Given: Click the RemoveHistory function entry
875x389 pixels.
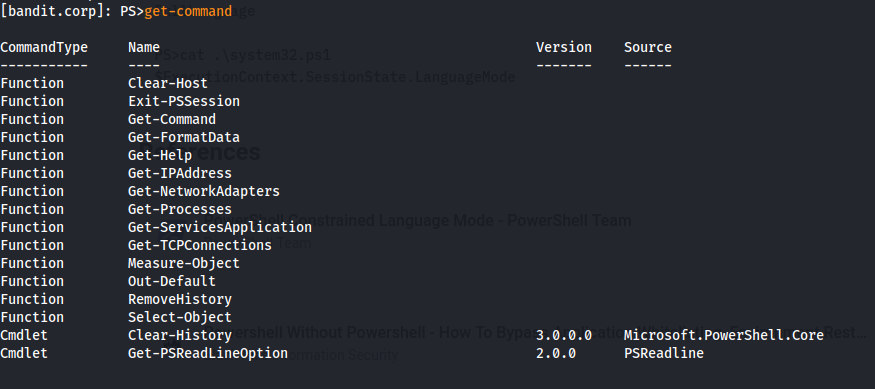Looking at the screenshot, I should [180, 299].
